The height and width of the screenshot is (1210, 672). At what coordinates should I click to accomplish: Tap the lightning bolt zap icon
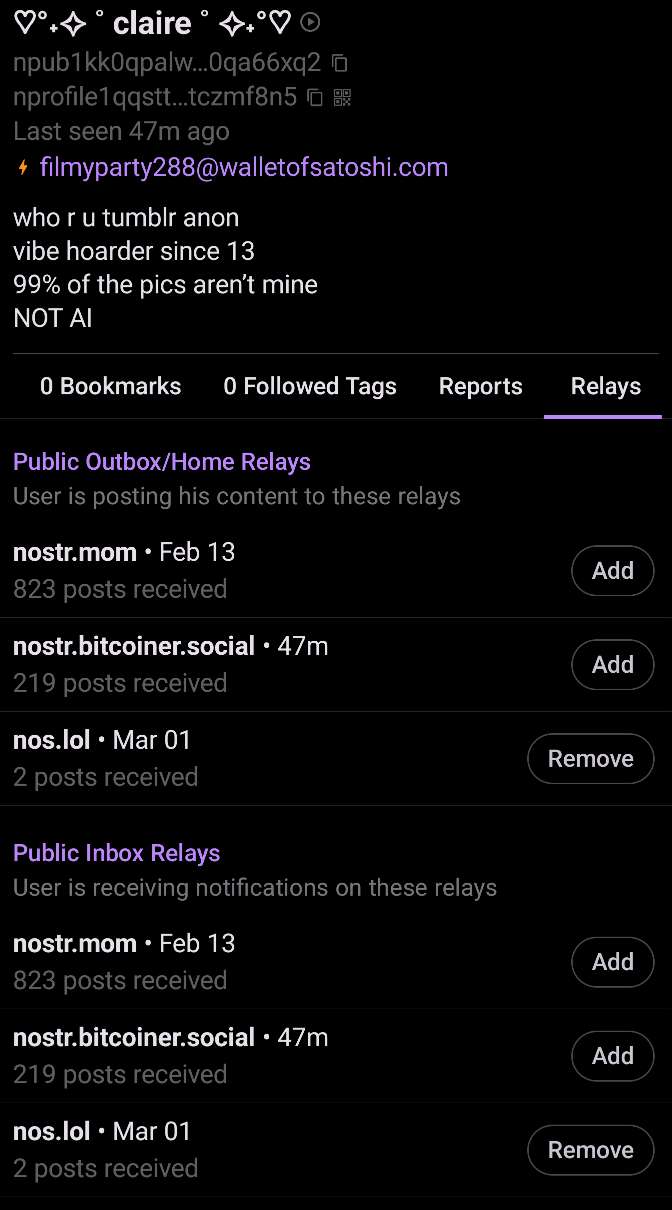click(x=23, y=168)
